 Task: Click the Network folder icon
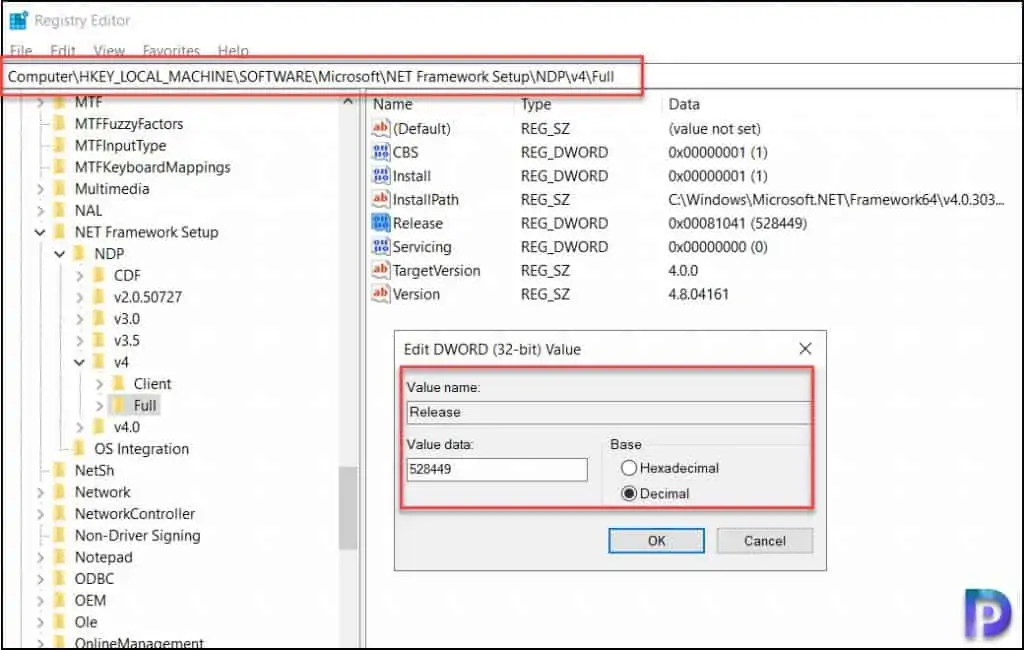60,492
